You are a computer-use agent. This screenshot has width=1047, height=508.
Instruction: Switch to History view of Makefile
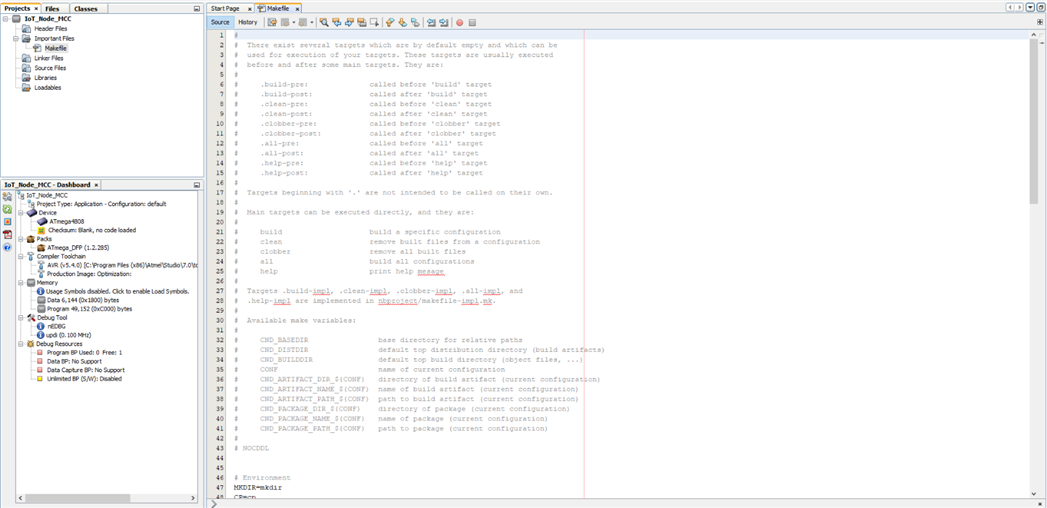click(x=248, y=22)
